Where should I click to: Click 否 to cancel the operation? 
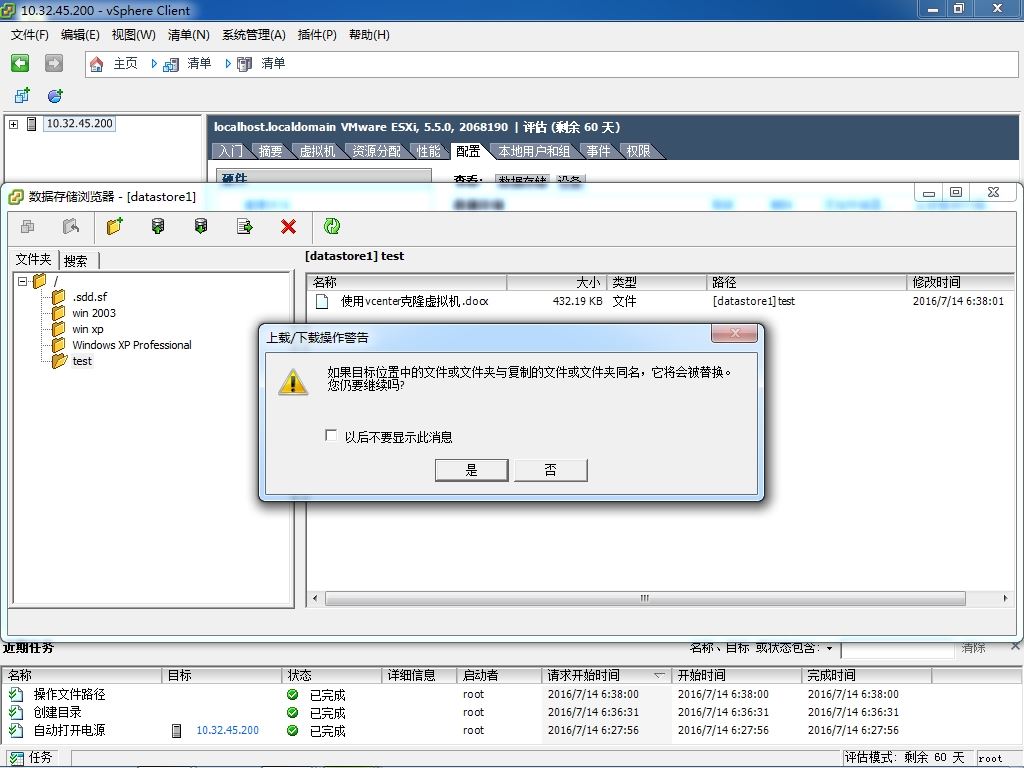click(x=551, y=470)
